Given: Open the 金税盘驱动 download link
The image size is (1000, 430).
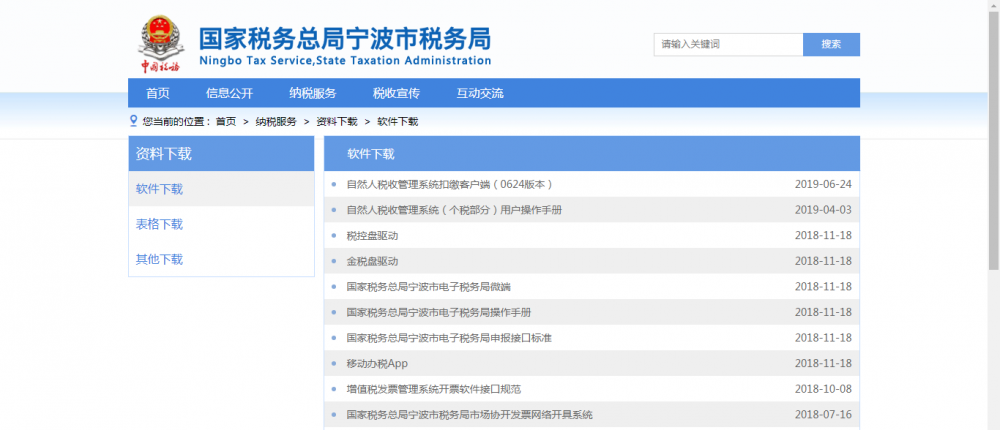Looking at the screenshot, I should pos(372,261).
